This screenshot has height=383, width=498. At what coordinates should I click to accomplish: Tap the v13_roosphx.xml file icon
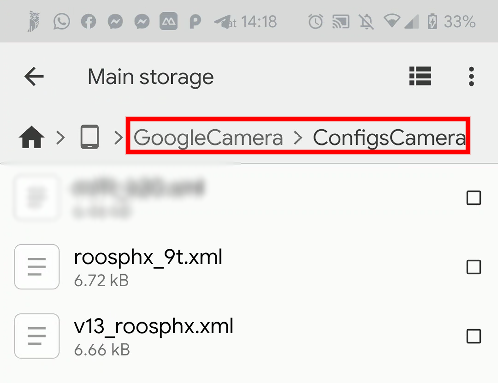click(x=37, y=336)
